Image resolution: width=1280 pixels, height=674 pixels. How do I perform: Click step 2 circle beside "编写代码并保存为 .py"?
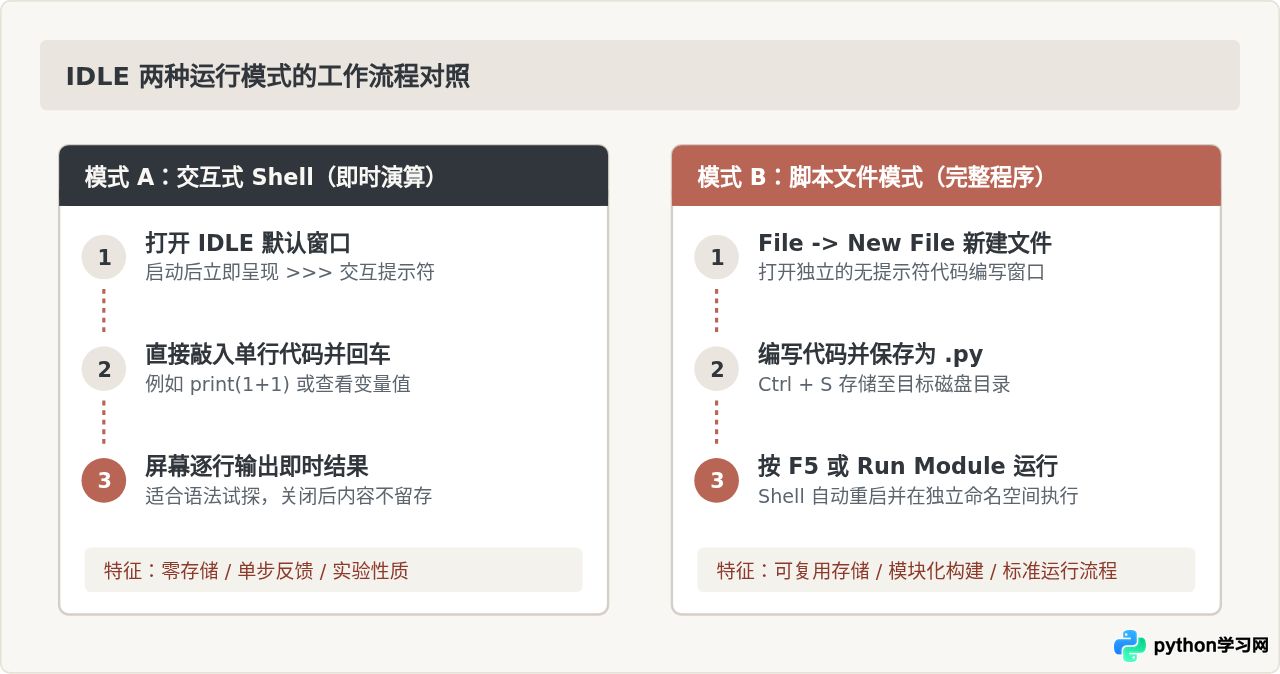click(x=717, y=369)
